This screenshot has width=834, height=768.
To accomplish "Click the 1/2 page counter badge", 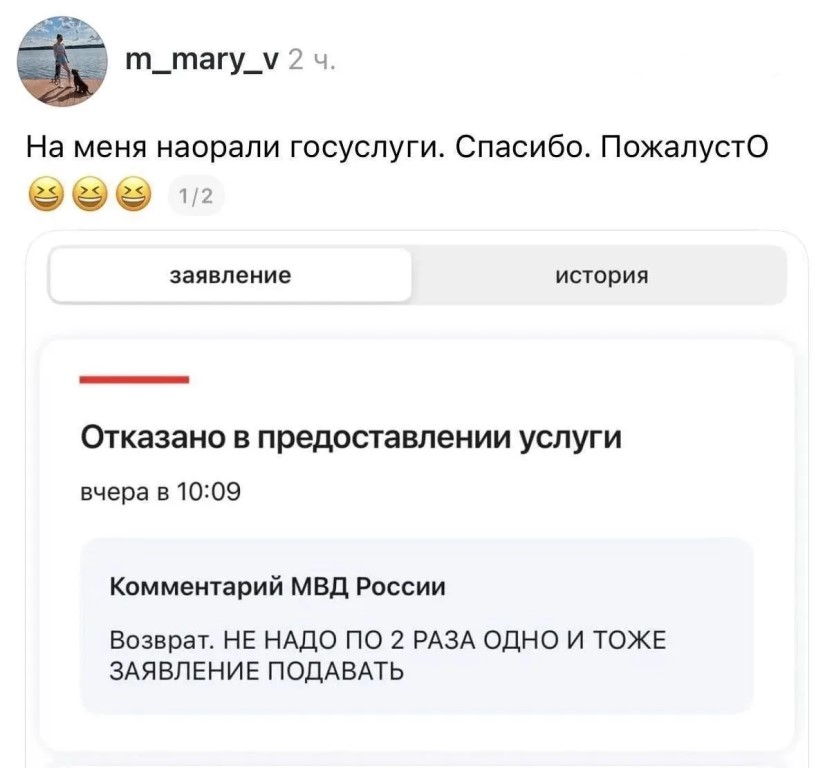I will (196, 197).
